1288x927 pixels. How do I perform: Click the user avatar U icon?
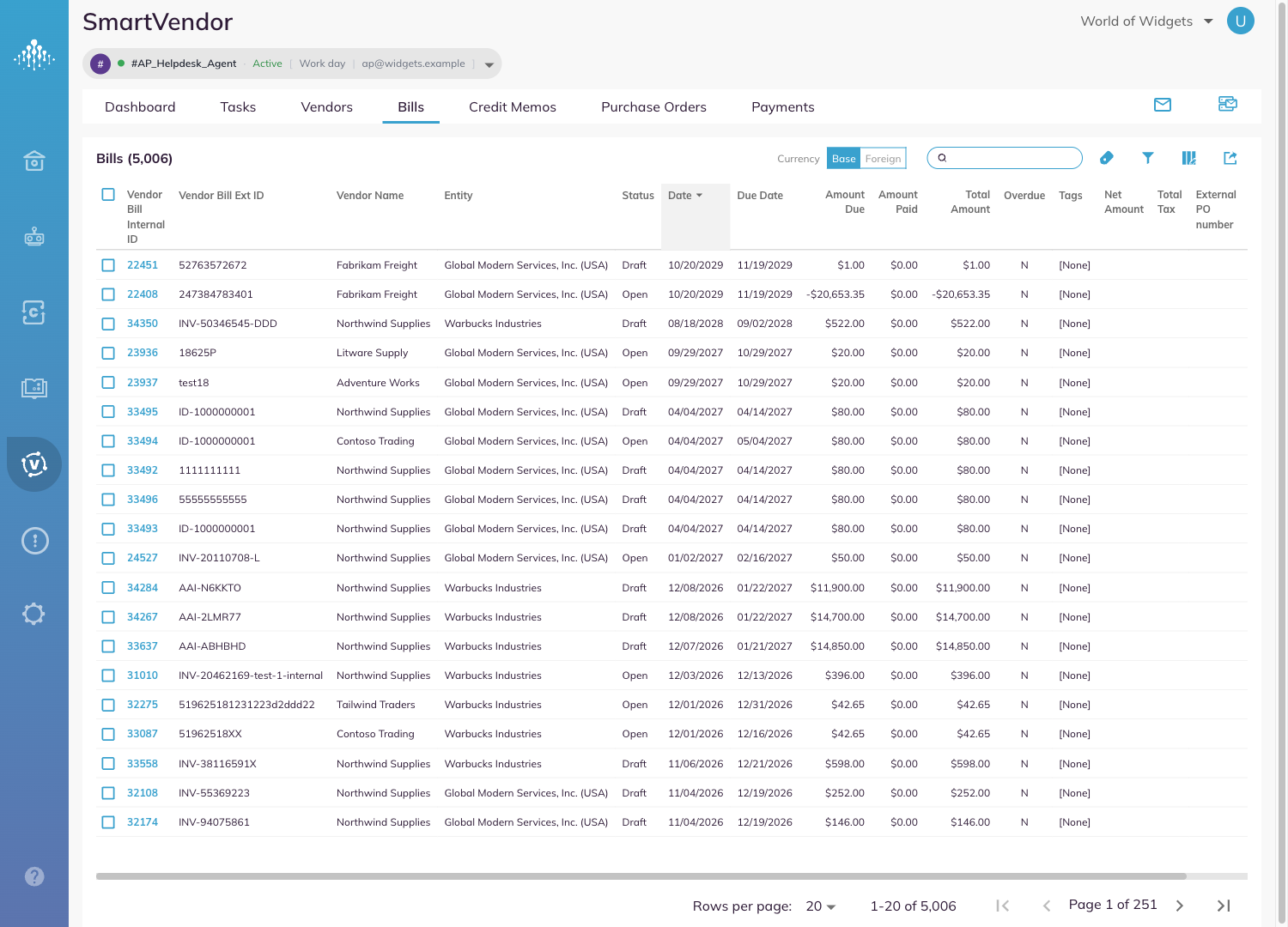click(x=1241, y=21)
